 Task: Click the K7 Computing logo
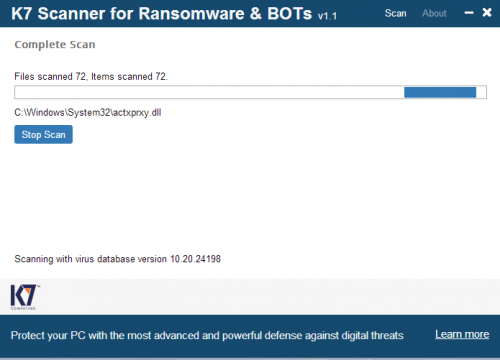pyautogui.click(x=24, y=297)
